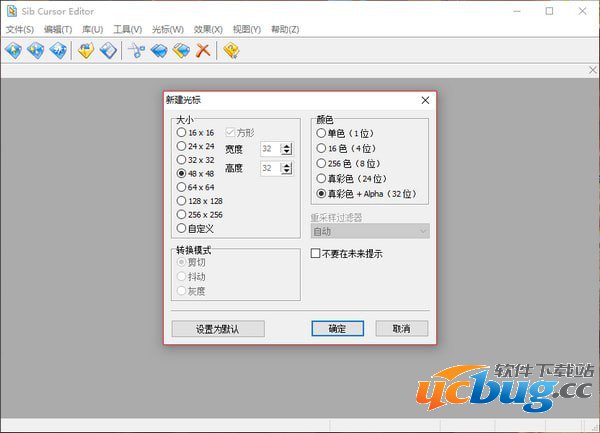This screenshot has height=433, width=600.
Task: Click the Save floppy disk icon
Action: pyautogui.click(x=108, y=50)
